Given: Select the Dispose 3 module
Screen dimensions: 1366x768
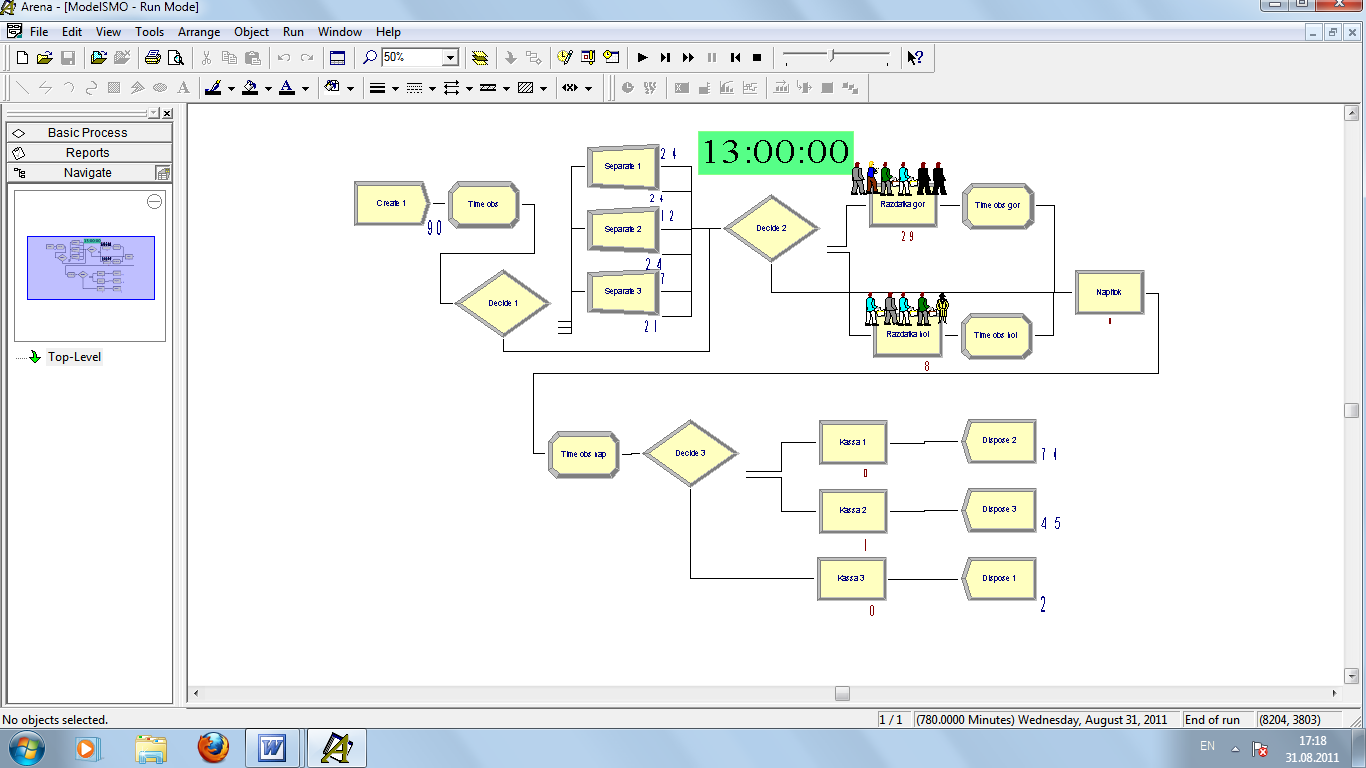Looking at the screenshot, I should coord(998,510).
